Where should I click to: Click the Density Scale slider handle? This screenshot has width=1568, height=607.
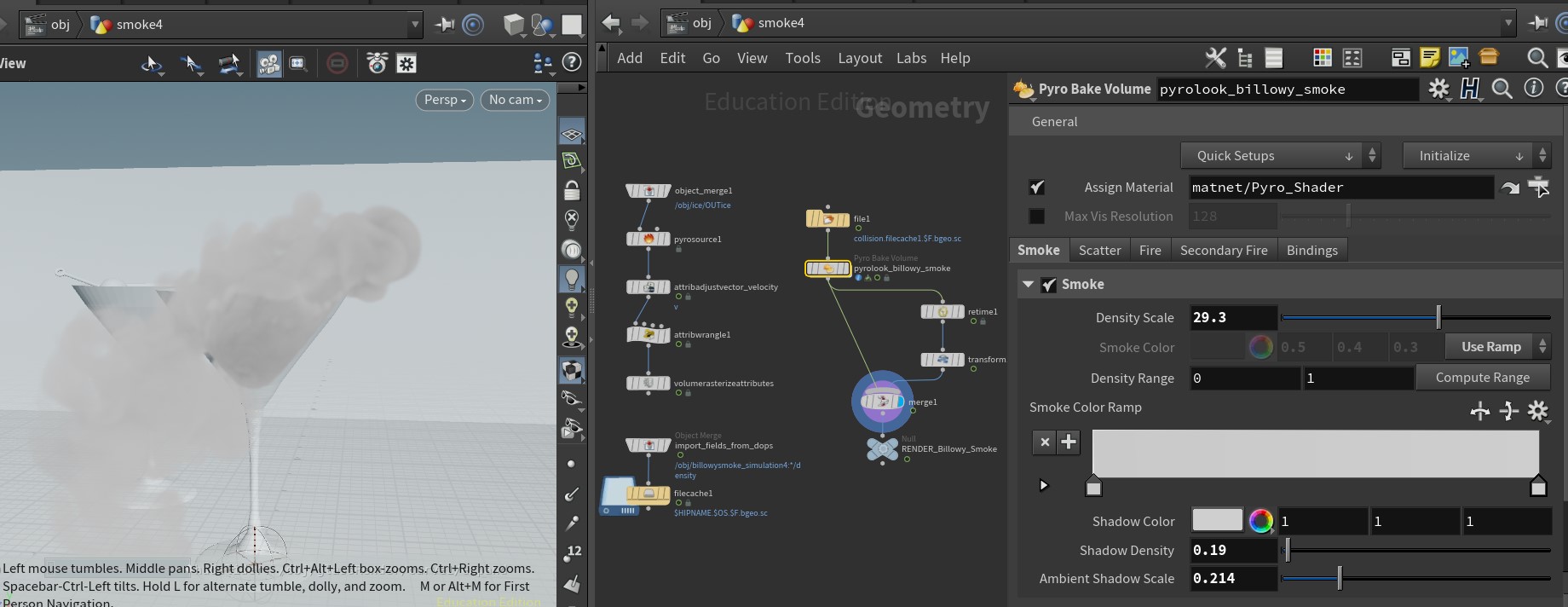point(1438,317)
